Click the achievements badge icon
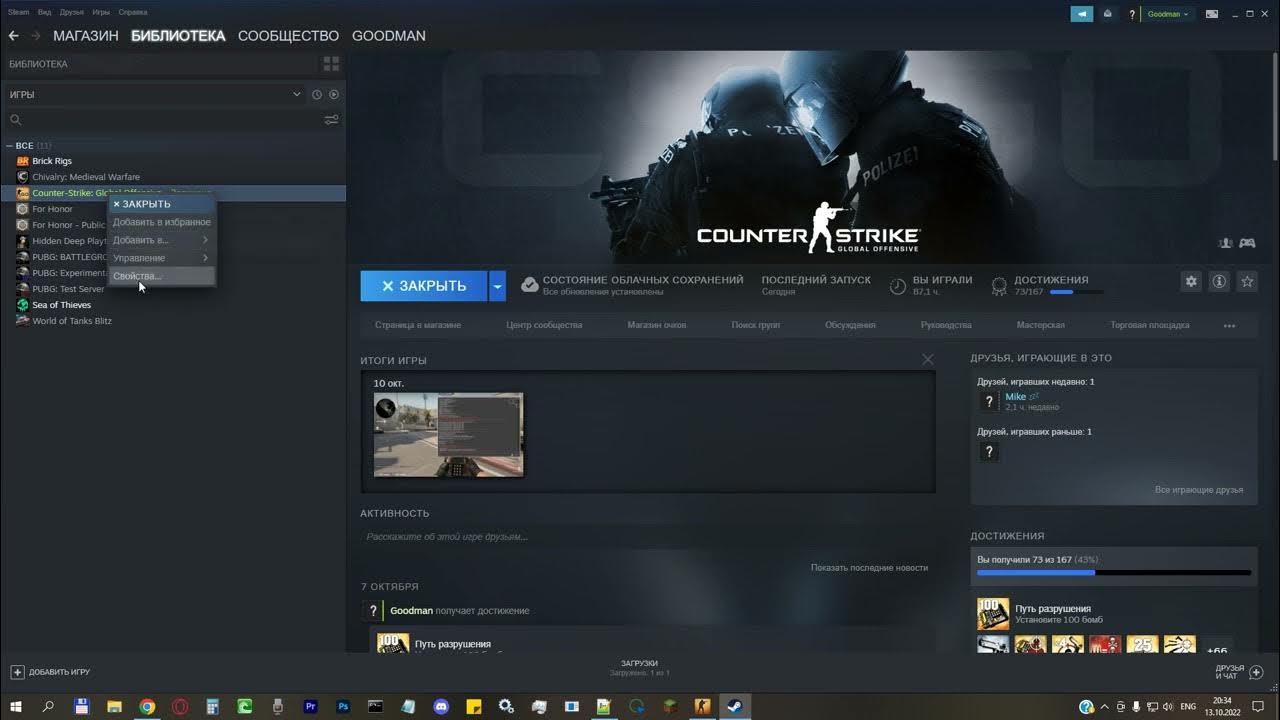The image size is (1280, 720). (x=999, y=286)
